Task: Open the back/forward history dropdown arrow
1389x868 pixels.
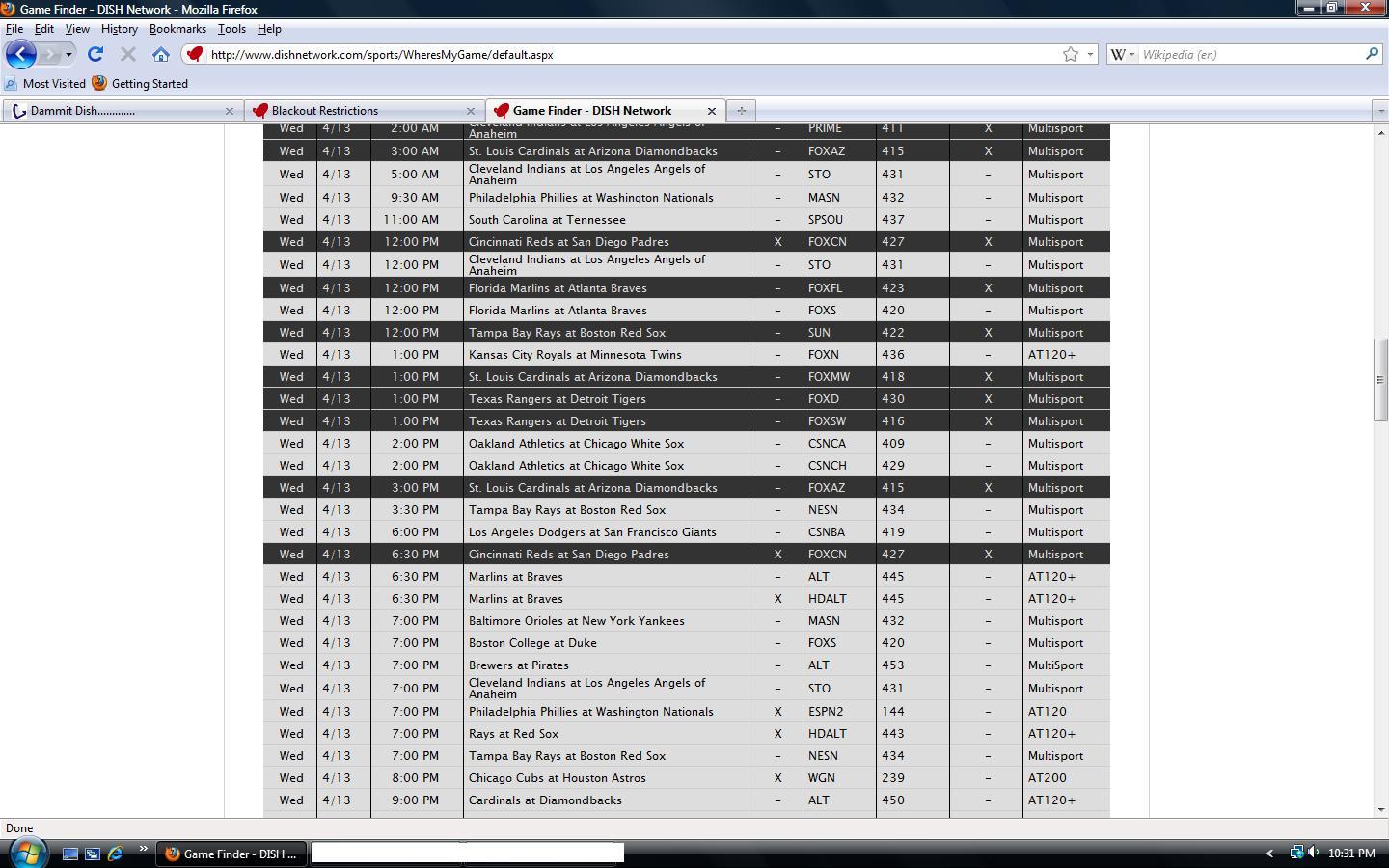Action: click(x=68, y=55)
